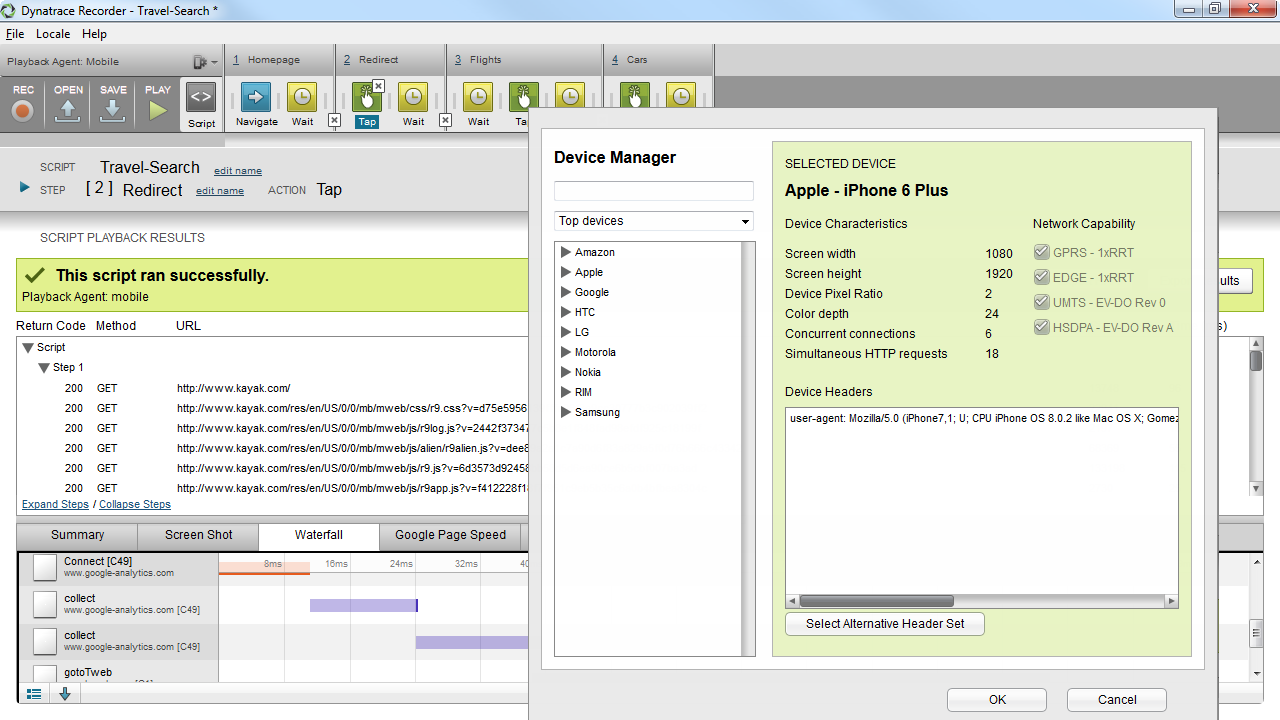Select the 3 Flights step header
This screenshot has height=720, width=1280.
[x=523, y=60]
